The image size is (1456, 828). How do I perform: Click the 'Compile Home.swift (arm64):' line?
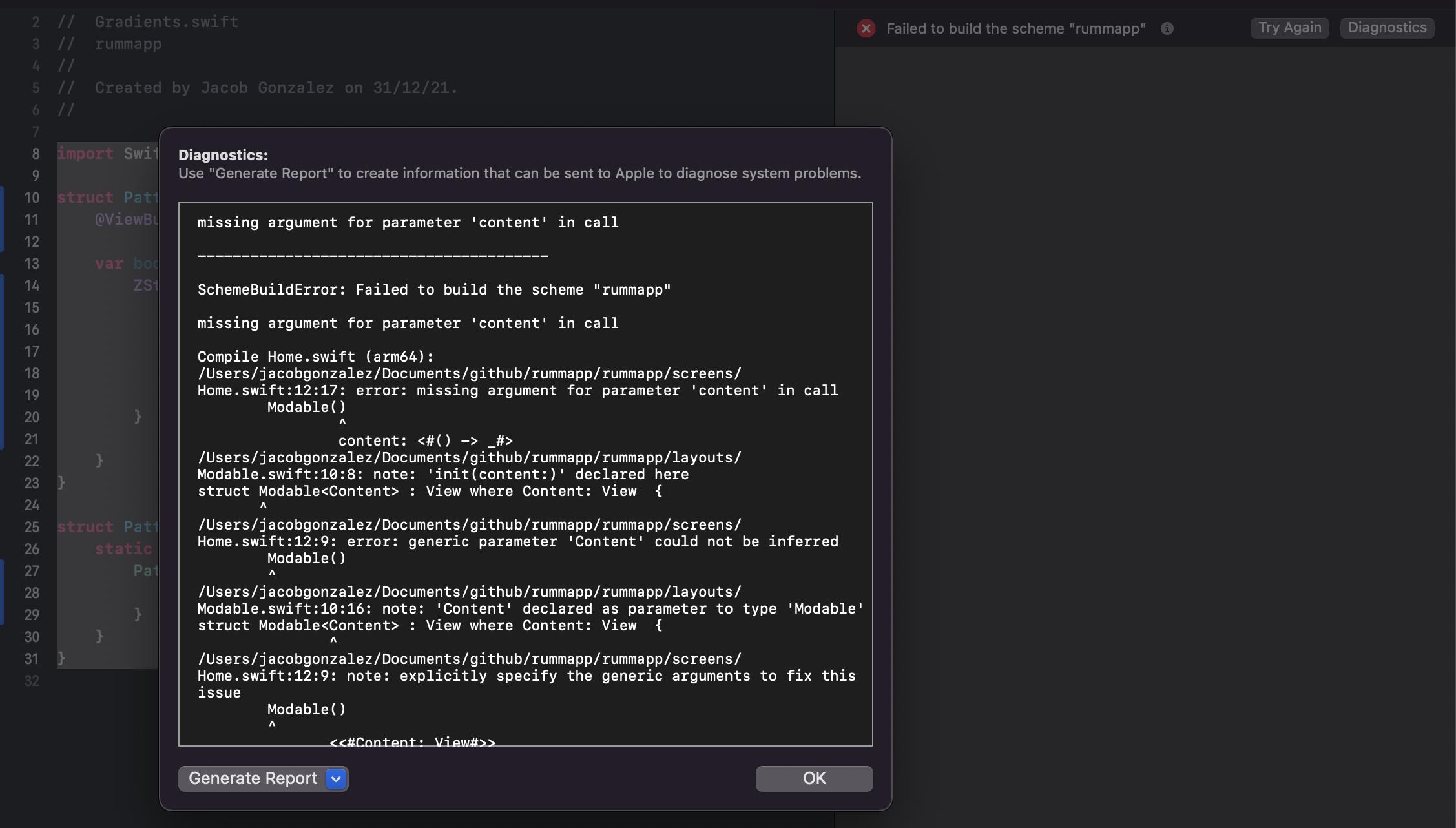[316, 357]
